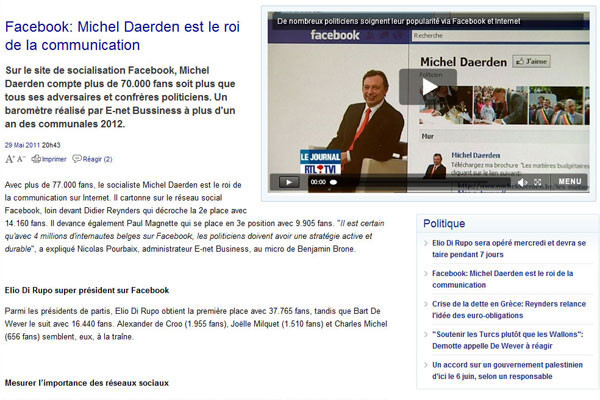The height and width of the screenshot is (400, 600).
Task: Click the subheading Elio Di Rupo super président sur Facebook
Action: 87,290
